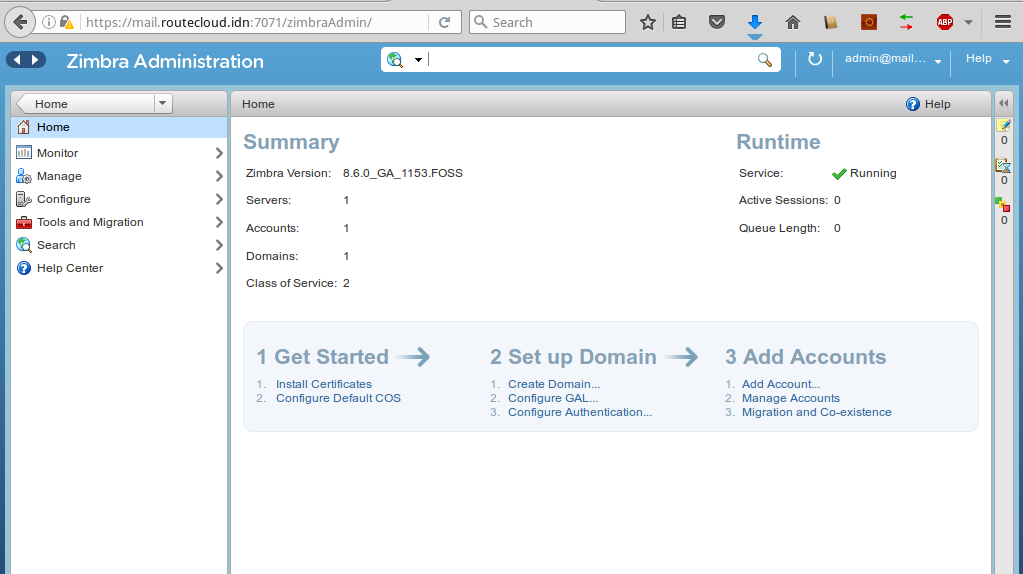Open the Home breadcrumb dropdown arrow
Image resolution: width=1023 pixels, height=574 pixels.
click(162, 103)
